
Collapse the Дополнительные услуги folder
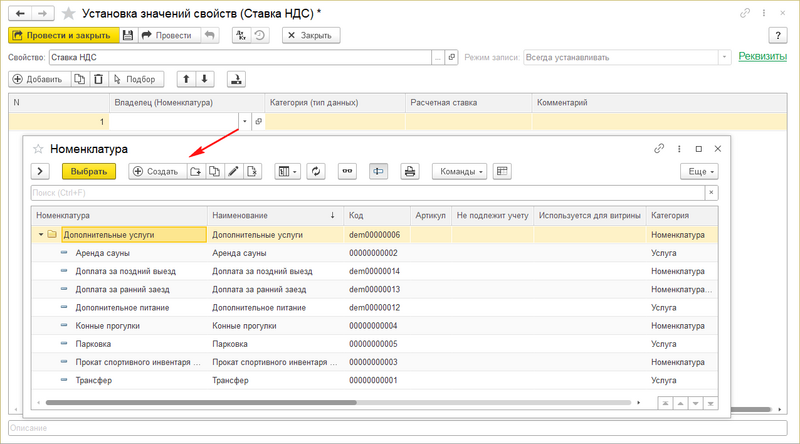coord(41,235)
